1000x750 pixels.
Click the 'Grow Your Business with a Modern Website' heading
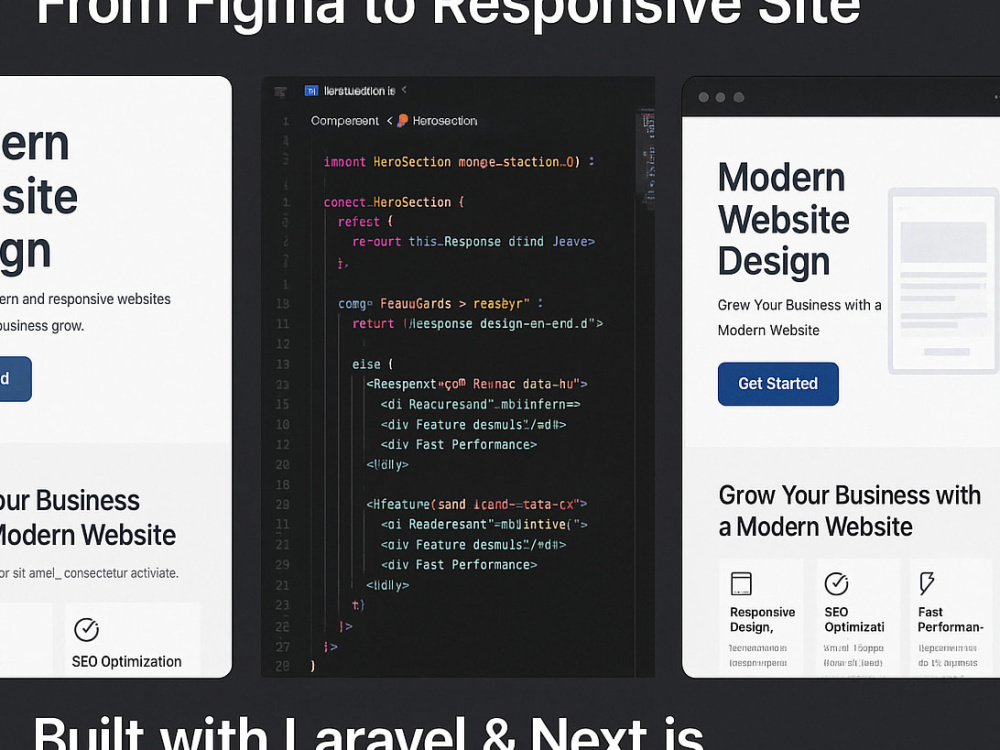(x=849, y=511)
